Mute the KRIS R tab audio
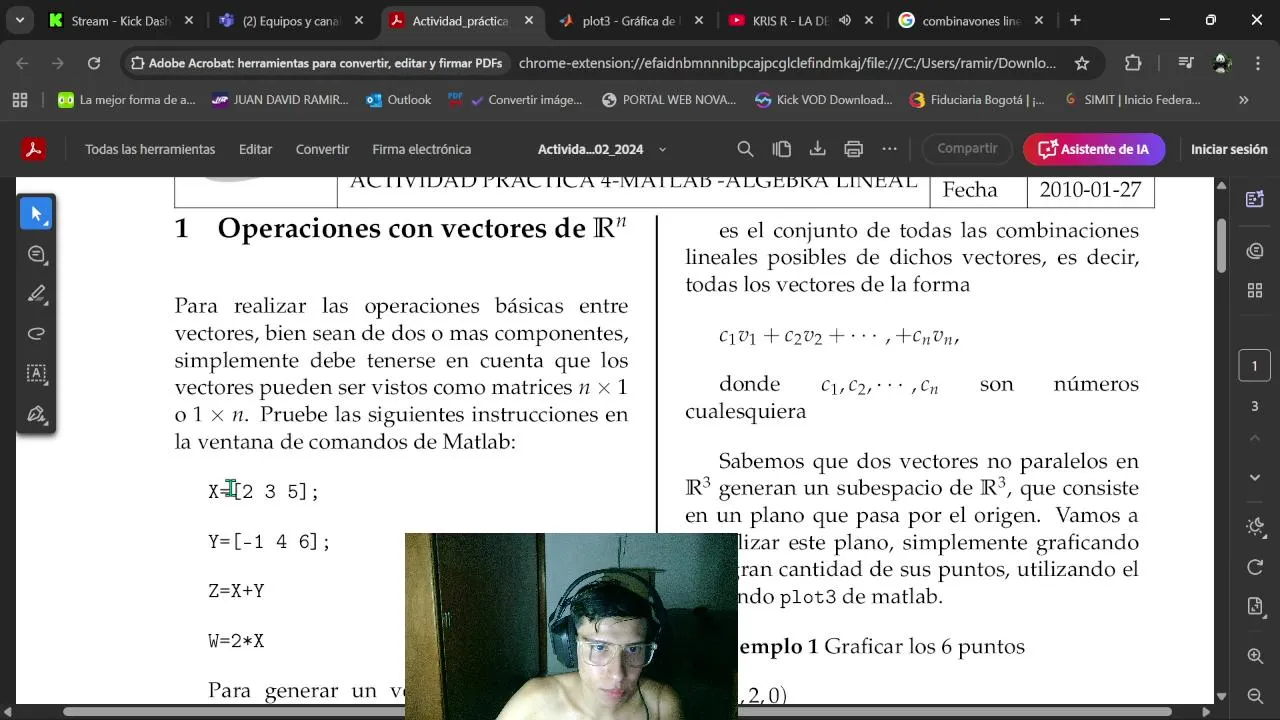 click(845, 20)
